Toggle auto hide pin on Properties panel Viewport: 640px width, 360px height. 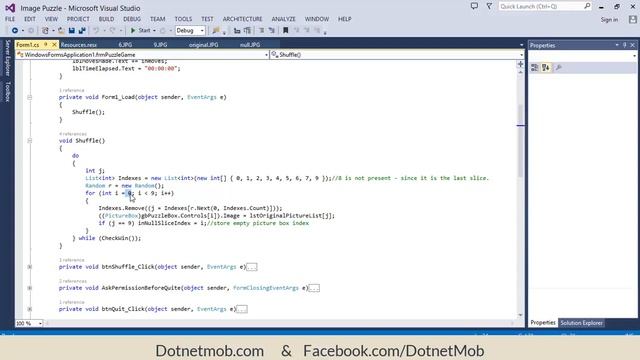624,45
